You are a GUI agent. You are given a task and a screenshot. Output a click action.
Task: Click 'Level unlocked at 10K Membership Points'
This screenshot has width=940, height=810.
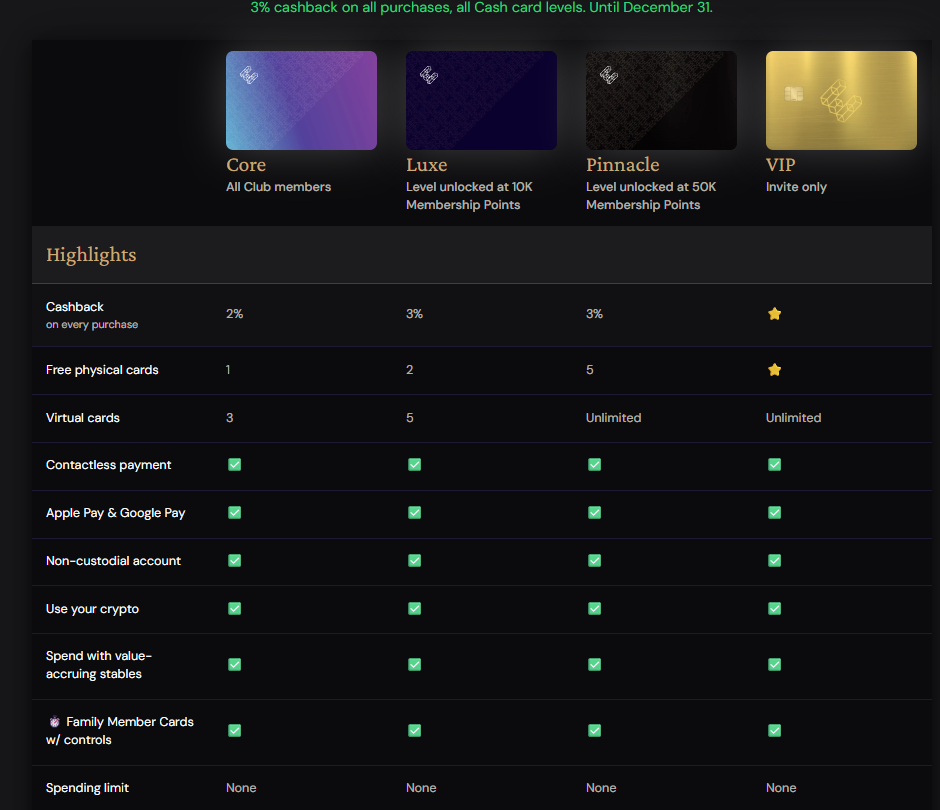pyautogui.click(x=469, y=196)
